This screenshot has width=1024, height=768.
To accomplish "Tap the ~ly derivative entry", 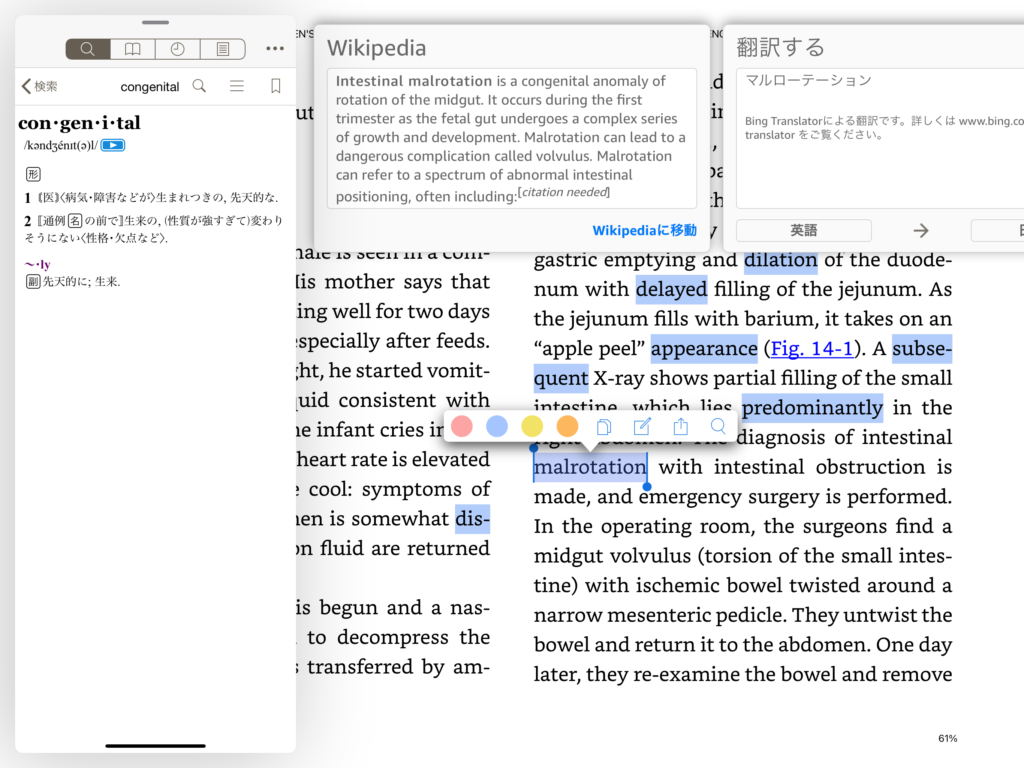I will click(x=37, y=264).
